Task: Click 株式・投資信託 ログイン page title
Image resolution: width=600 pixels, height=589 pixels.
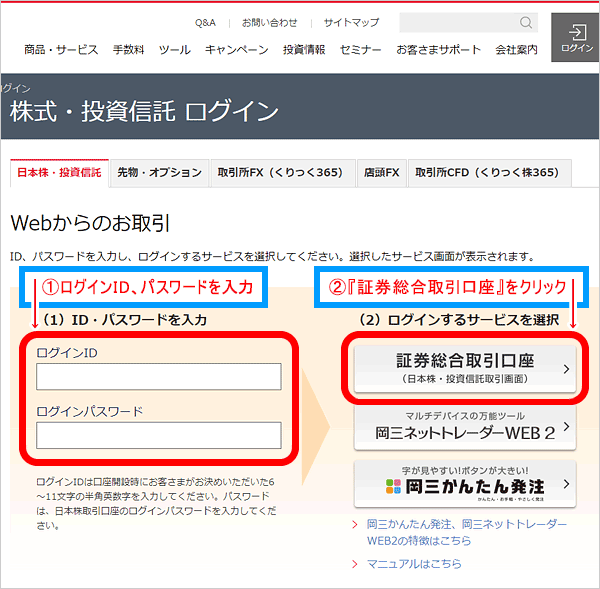Action: (x=144, y=111)
